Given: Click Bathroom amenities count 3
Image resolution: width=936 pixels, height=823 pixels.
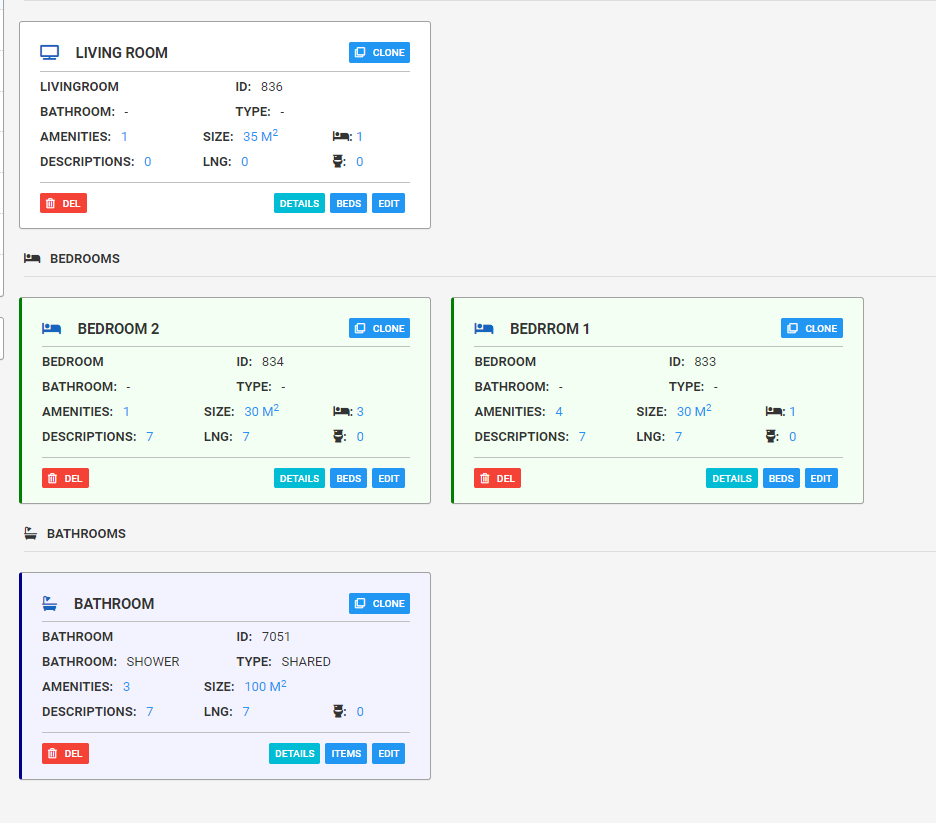Looking at the screenshot, I should pyautogui.click(x=127, y=687).
